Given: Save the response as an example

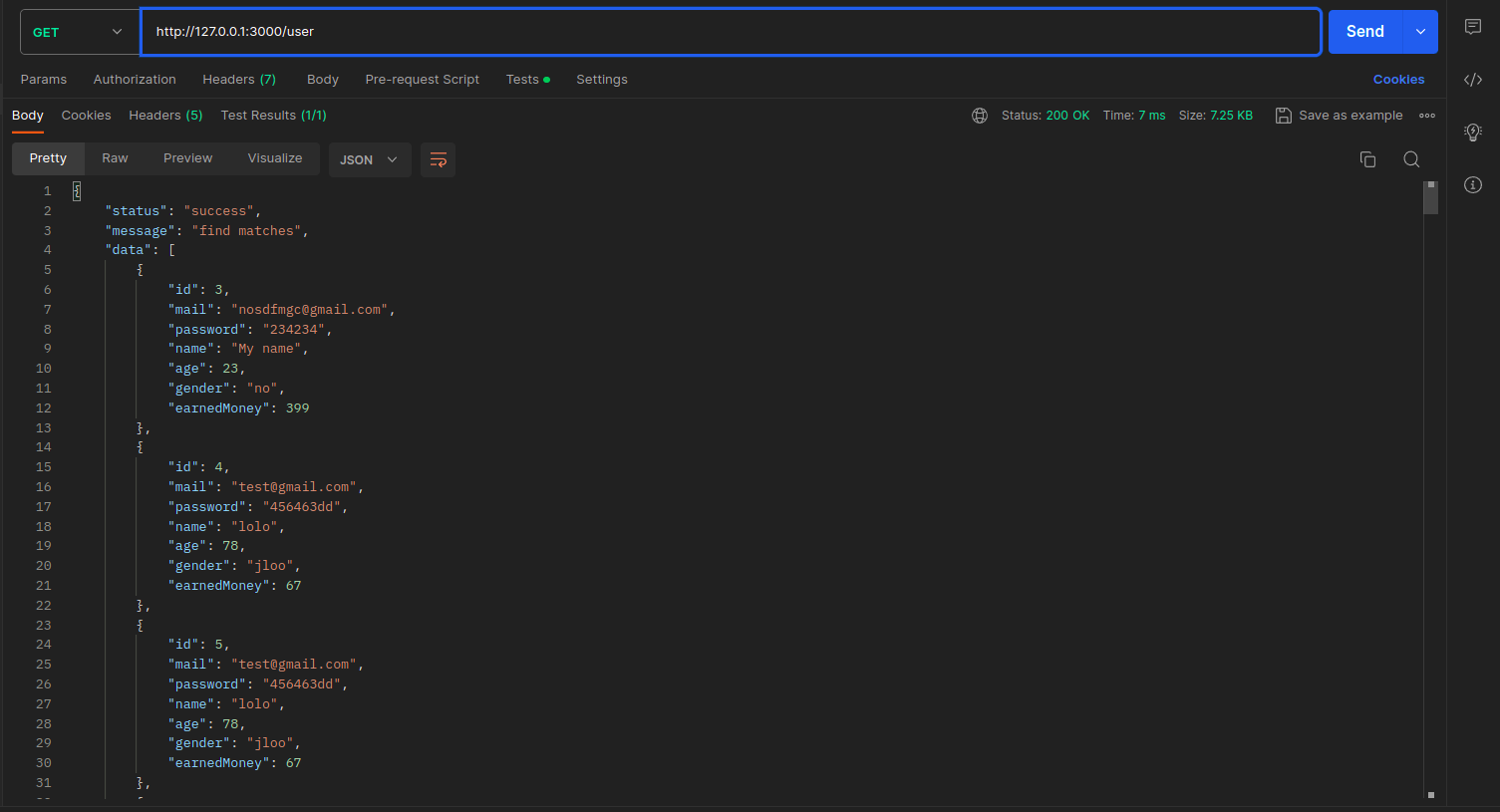Looking at the screenshot, I should pyautogui.click(x=1339, y=115).
